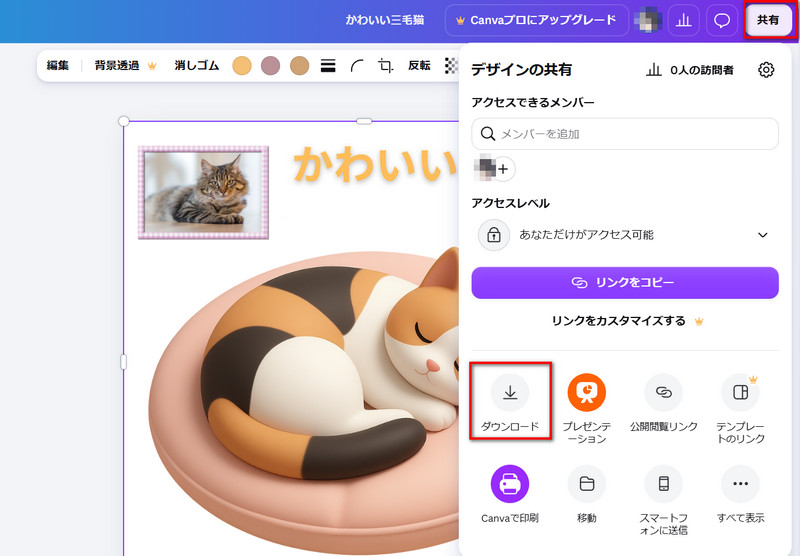Viewport: 800px width, 556px height.
Task: Open the アクセスレベル access dropdown
Action: (x=624, y=235)
